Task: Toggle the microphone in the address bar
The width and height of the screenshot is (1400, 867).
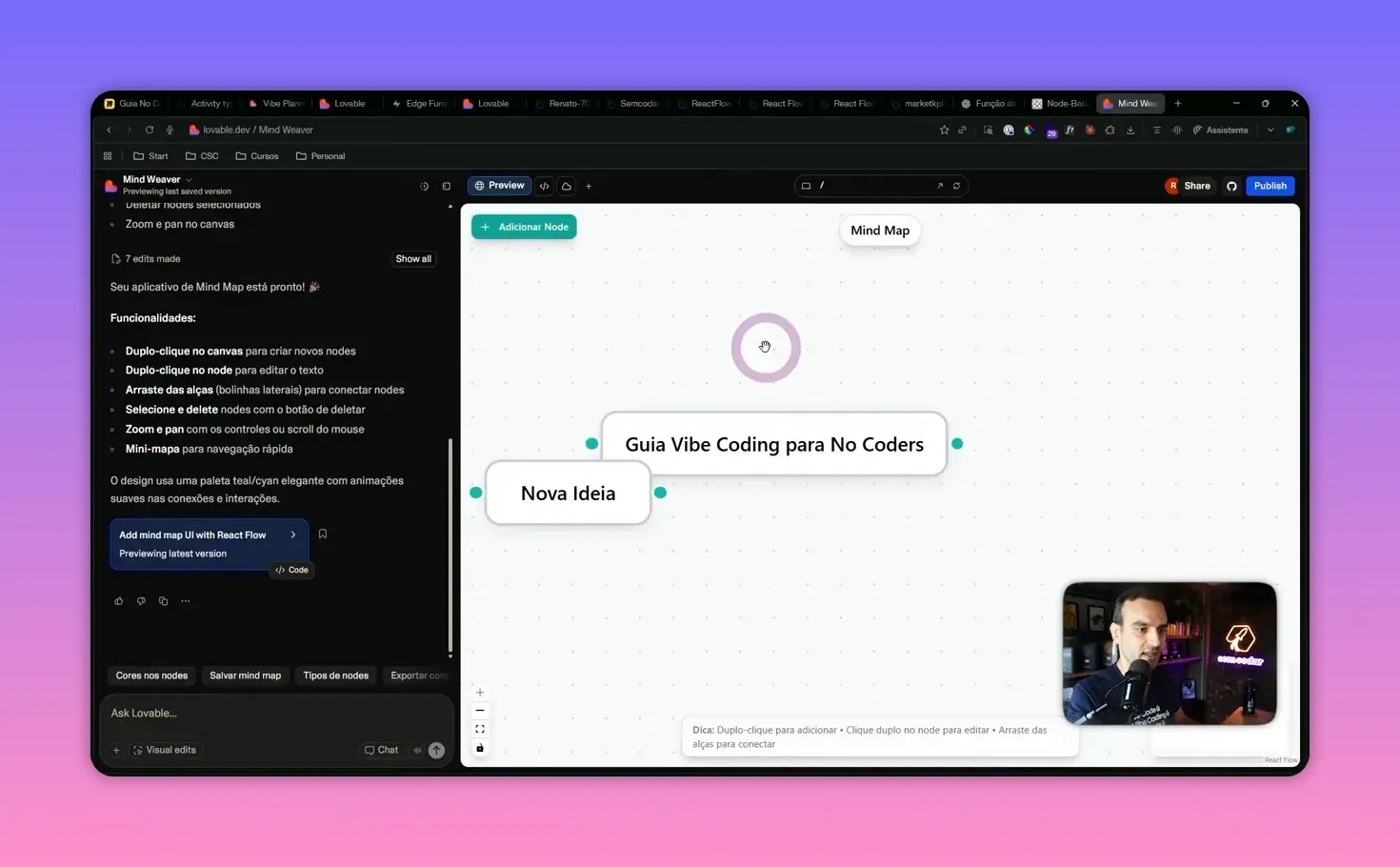Action: pos(169,130)
